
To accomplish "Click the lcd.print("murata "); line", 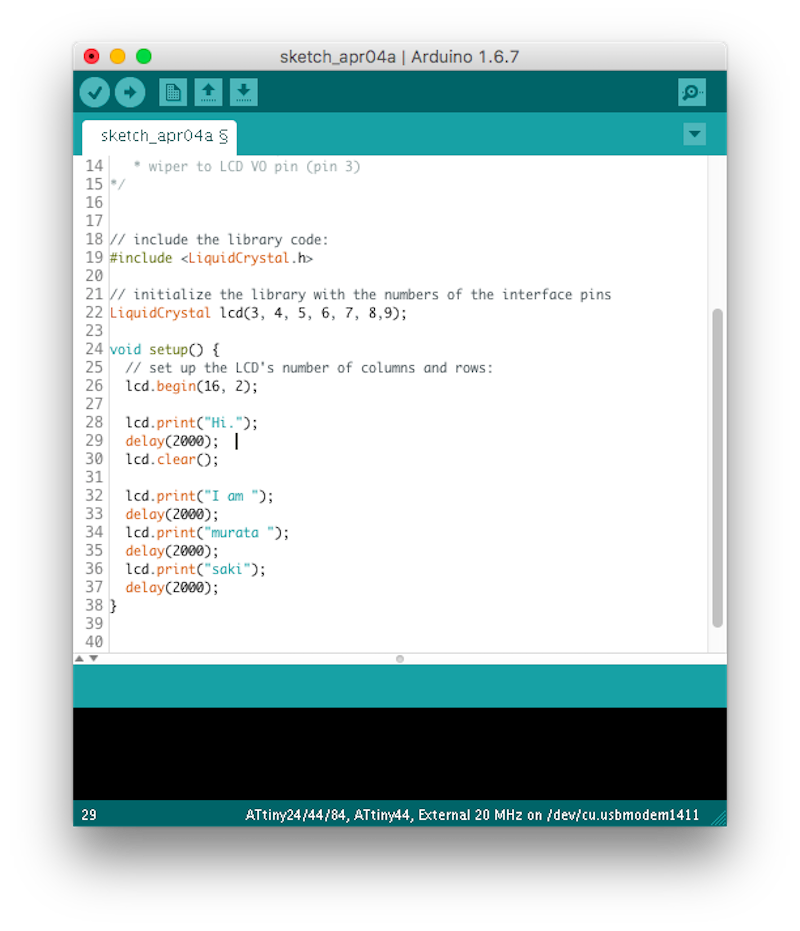I will coord(207,533).
